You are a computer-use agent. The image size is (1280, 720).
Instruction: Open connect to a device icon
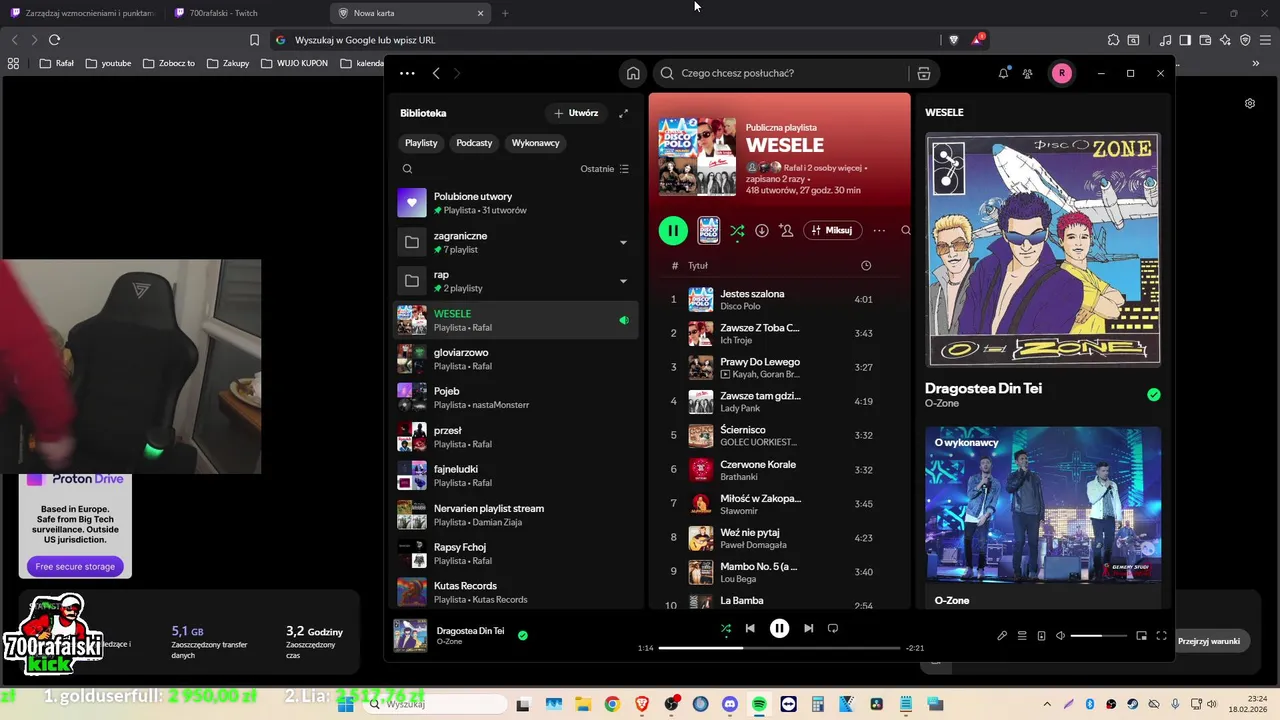pyautogui.click(x=1041, y=636)
